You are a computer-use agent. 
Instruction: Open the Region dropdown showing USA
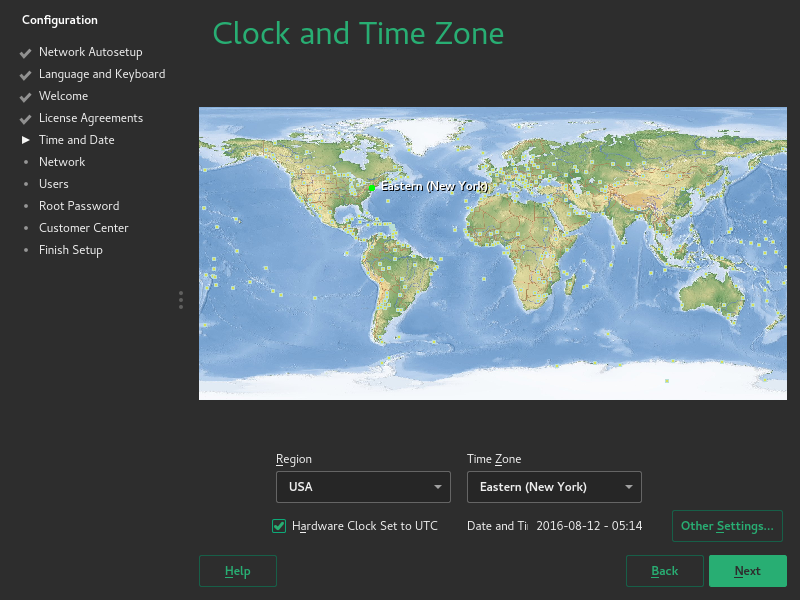(x=363, y=486)
